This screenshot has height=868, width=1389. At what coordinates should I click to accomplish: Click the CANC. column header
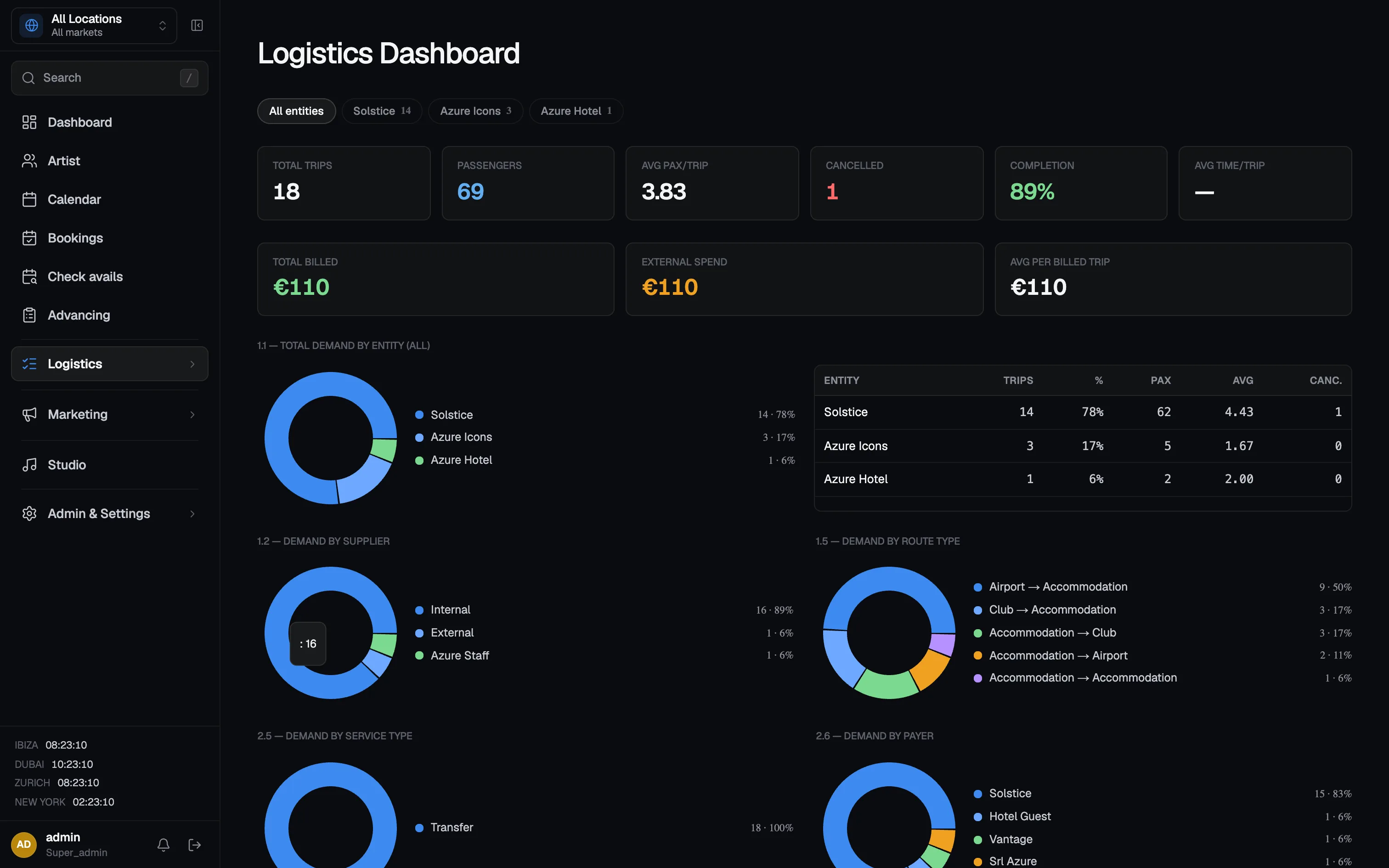(x=1325, y=381)
